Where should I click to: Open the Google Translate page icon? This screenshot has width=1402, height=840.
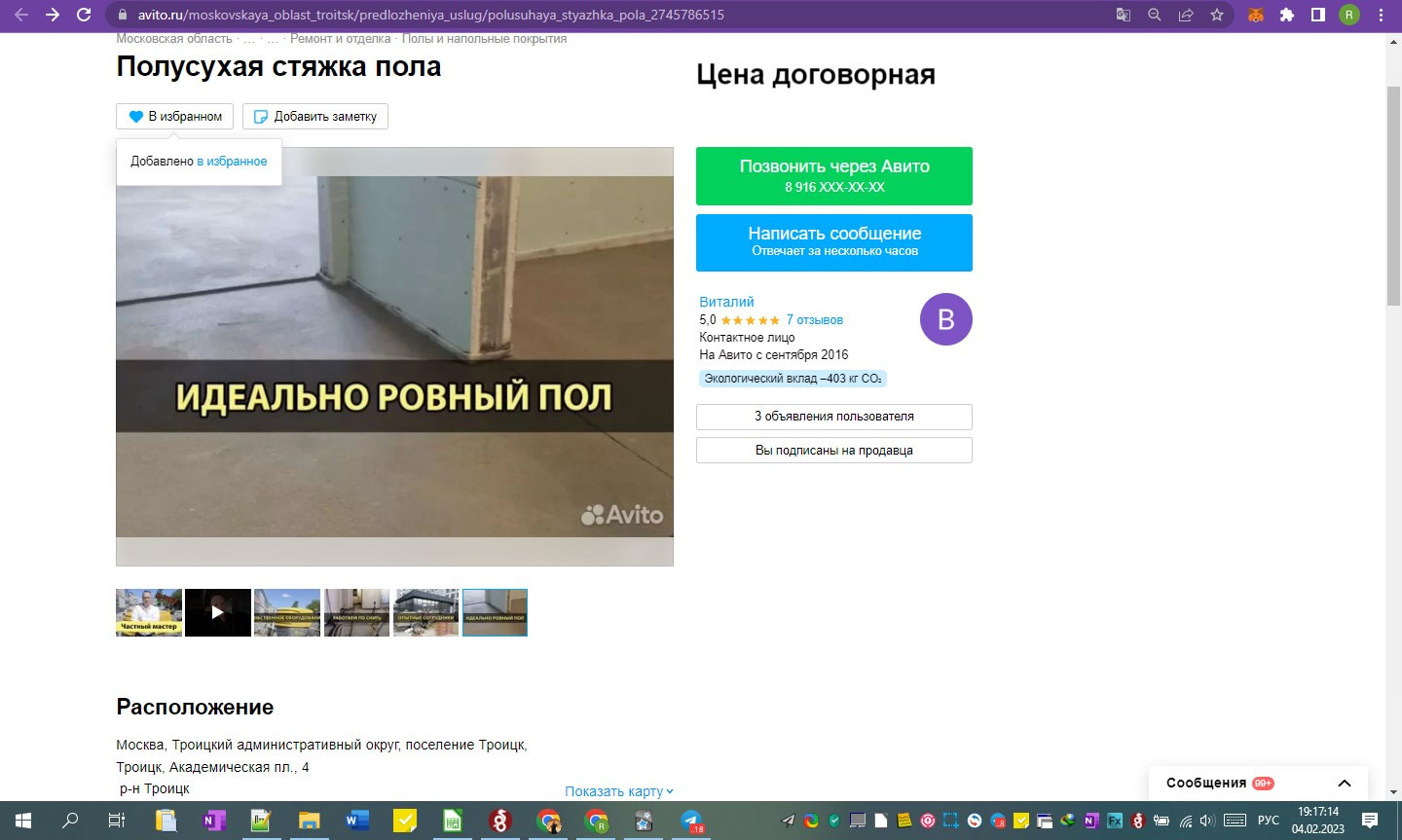point(1124,15)
